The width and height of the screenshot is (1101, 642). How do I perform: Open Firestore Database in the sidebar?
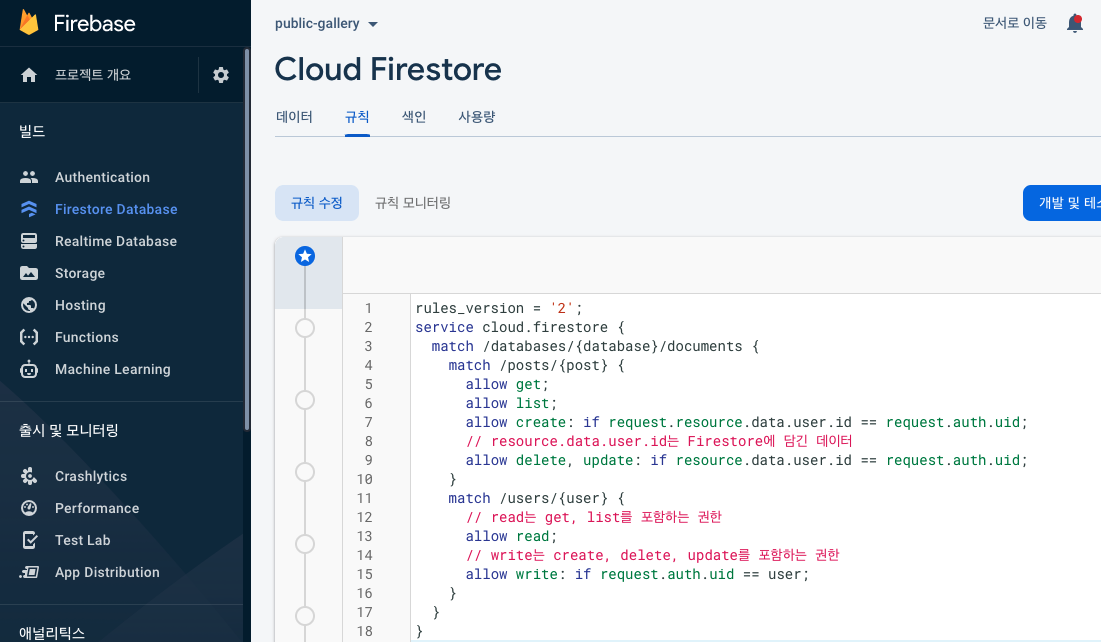pos(116,209)
